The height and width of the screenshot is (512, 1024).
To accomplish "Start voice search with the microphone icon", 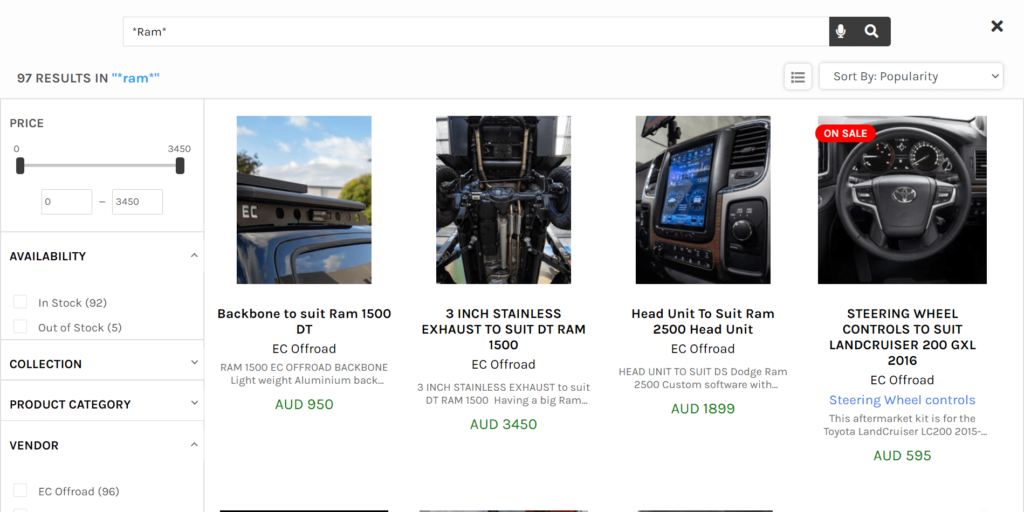I will tap(840, 31).
